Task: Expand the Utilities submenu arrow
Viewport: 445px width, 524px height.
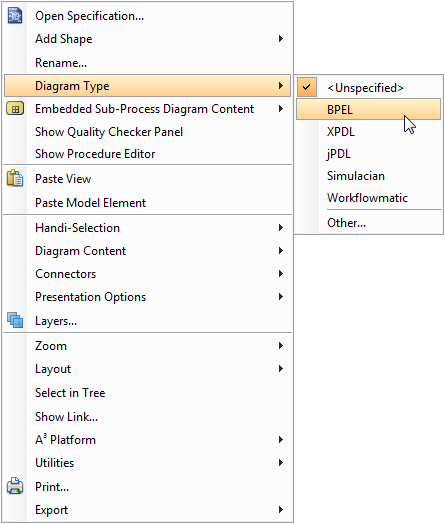Action: 281,463
